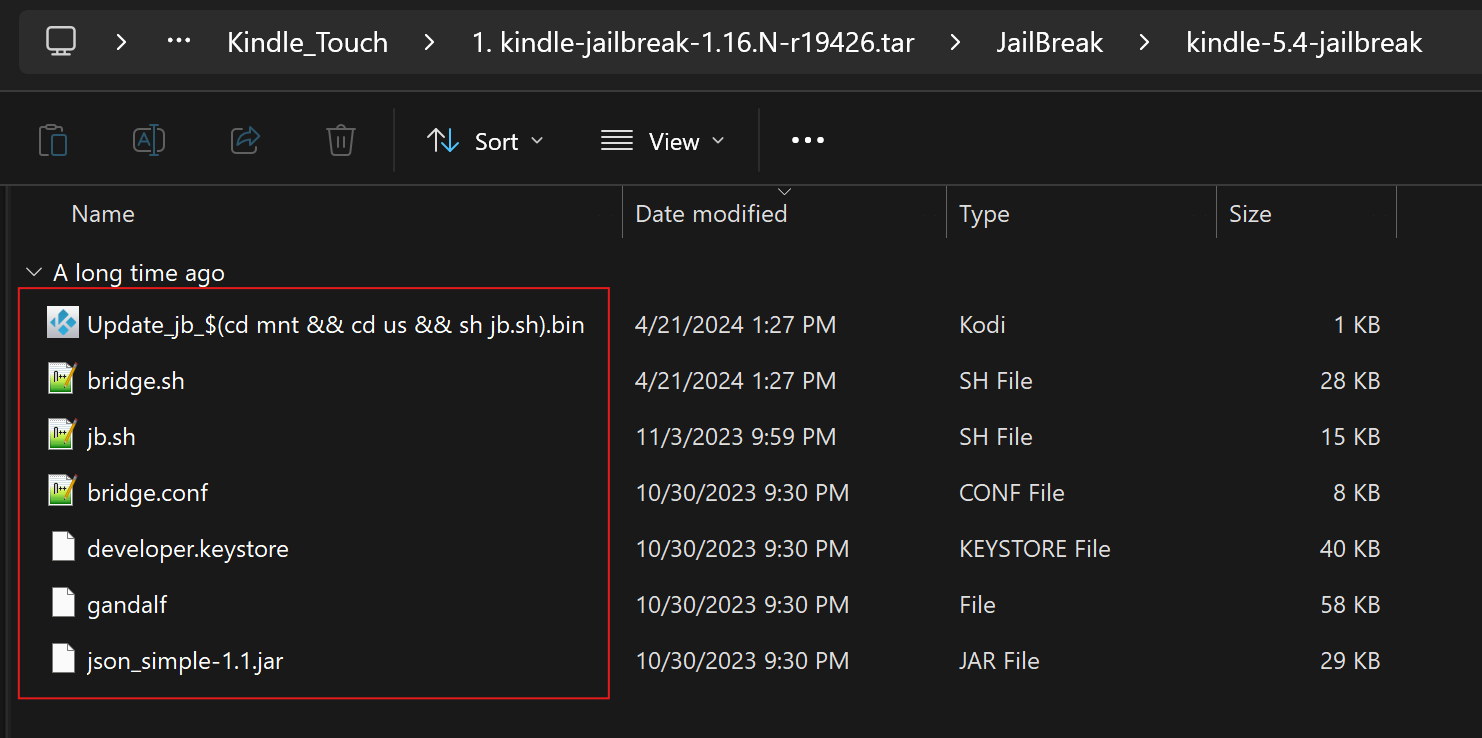Expand the chevron after the monitor icon
This screenshot has height=738, width=1482.
point(121,42)
